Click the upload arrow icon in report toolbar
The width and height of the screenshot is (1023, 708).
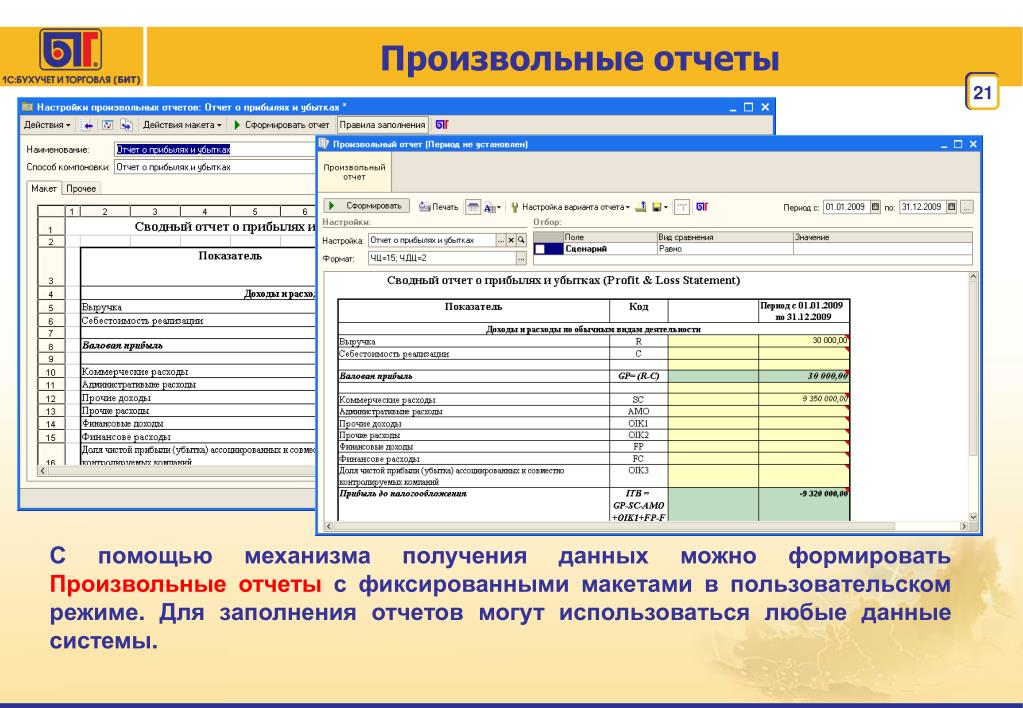click(641, 207)
